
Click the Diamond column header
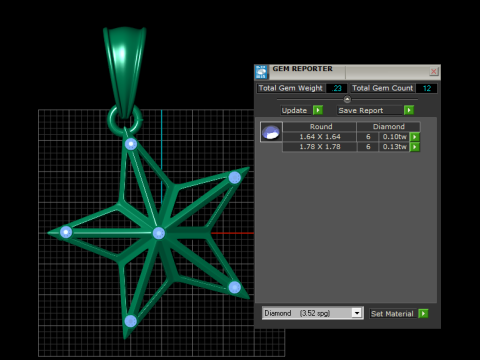[x=389, y=127]
